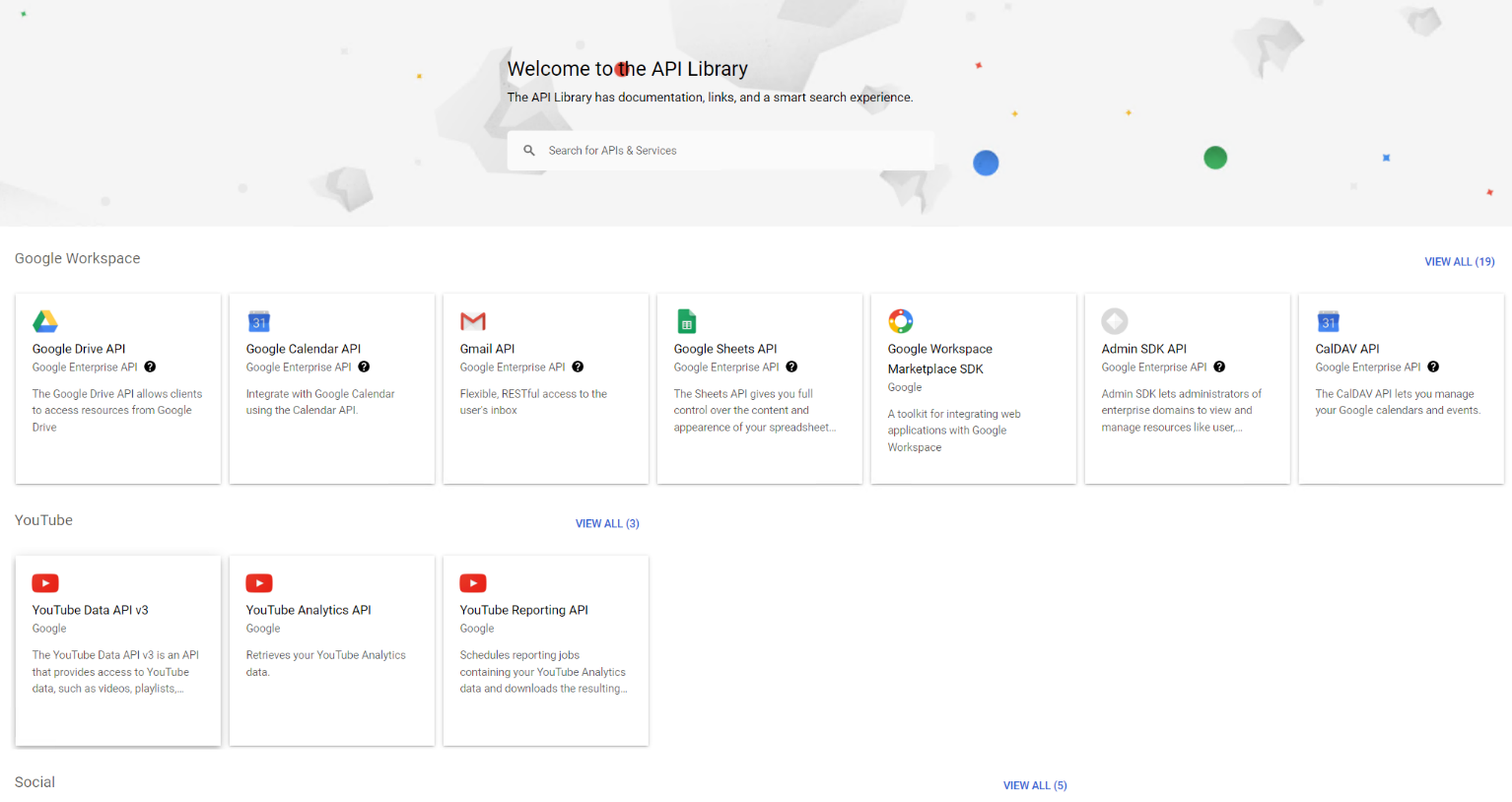Click the Gmail API envelope icon
The image size is (1512, 802).
pos(472,320)
